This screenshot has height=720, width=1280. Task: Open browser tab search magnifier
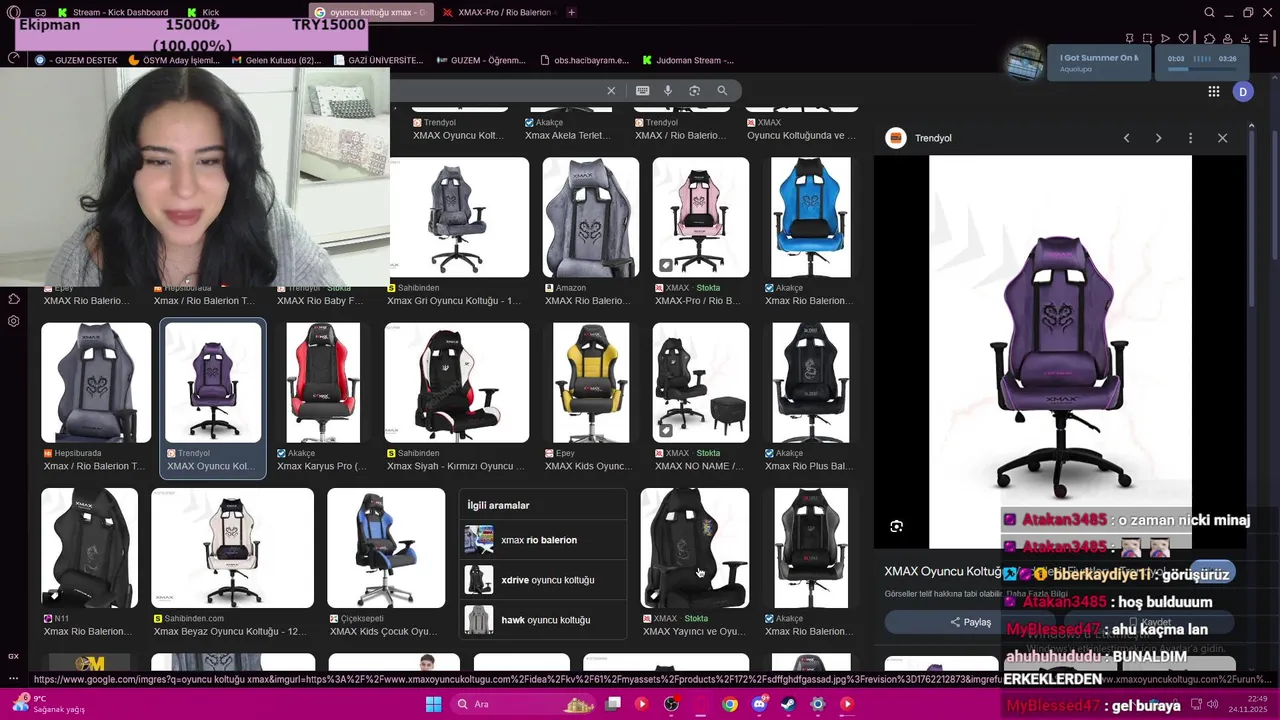(1209, 12)
